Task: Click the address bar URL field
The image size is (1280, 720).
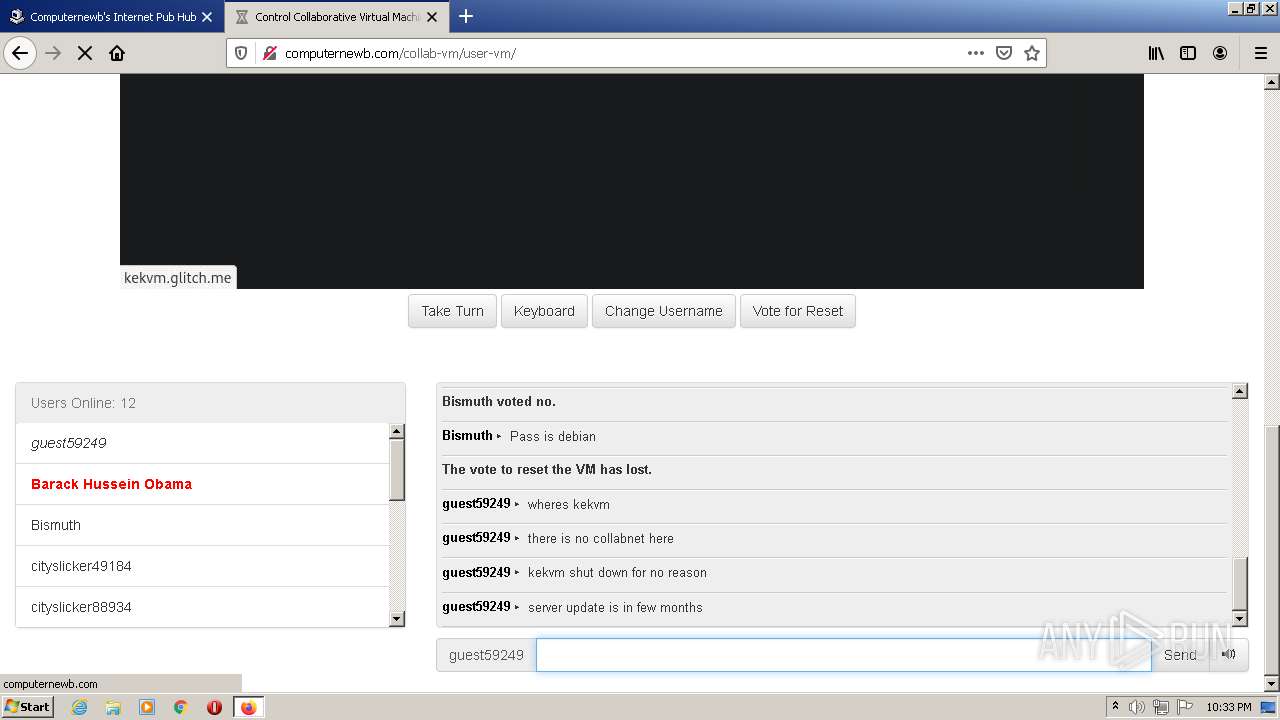Action: 620,53
